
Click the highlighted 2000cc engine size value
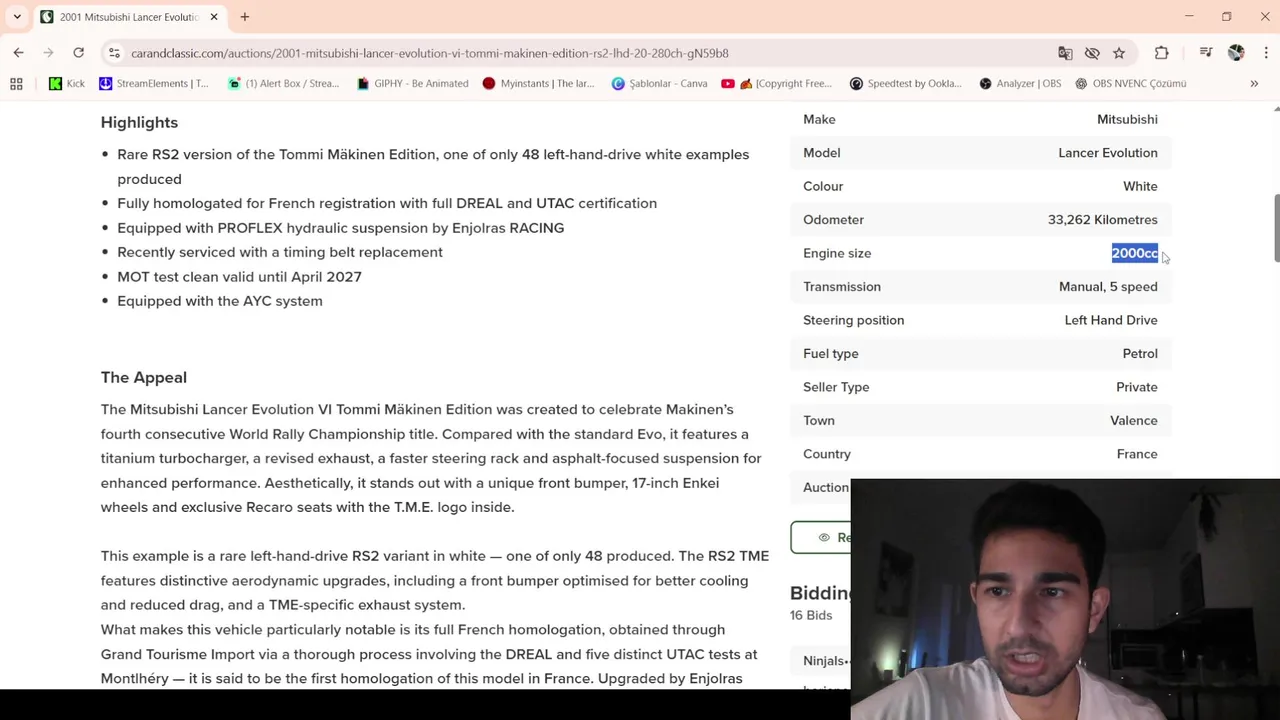pyautogui.click(x=1134, y=253)
